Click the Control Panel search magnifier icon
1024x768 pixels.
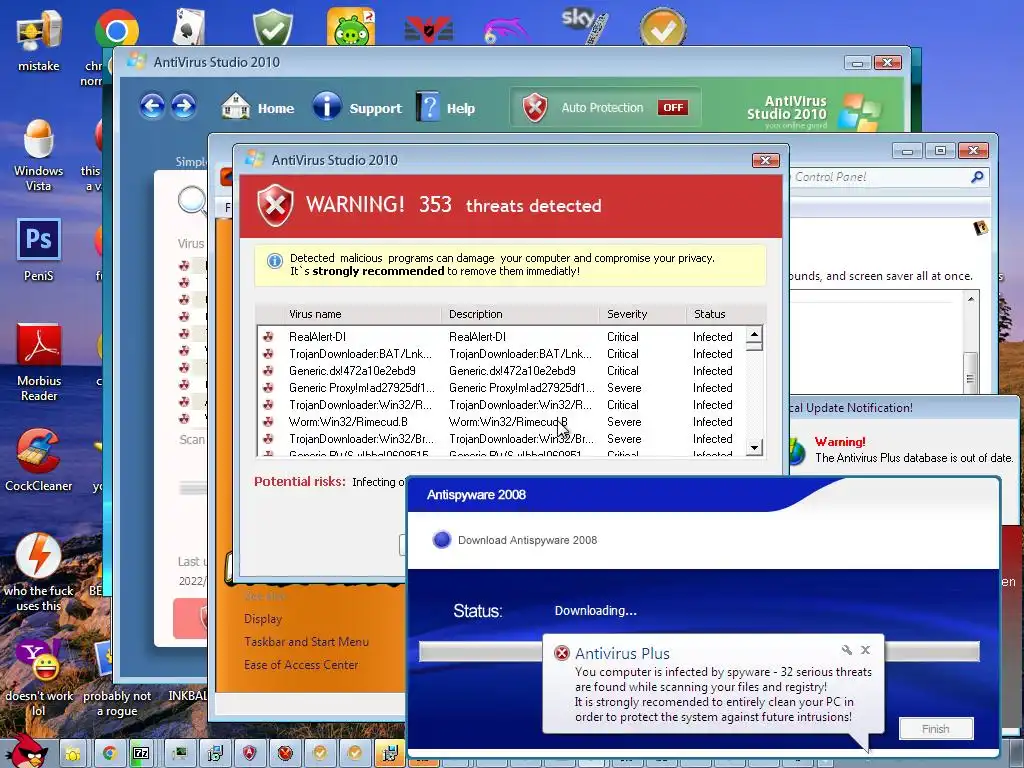pos(977,177)
